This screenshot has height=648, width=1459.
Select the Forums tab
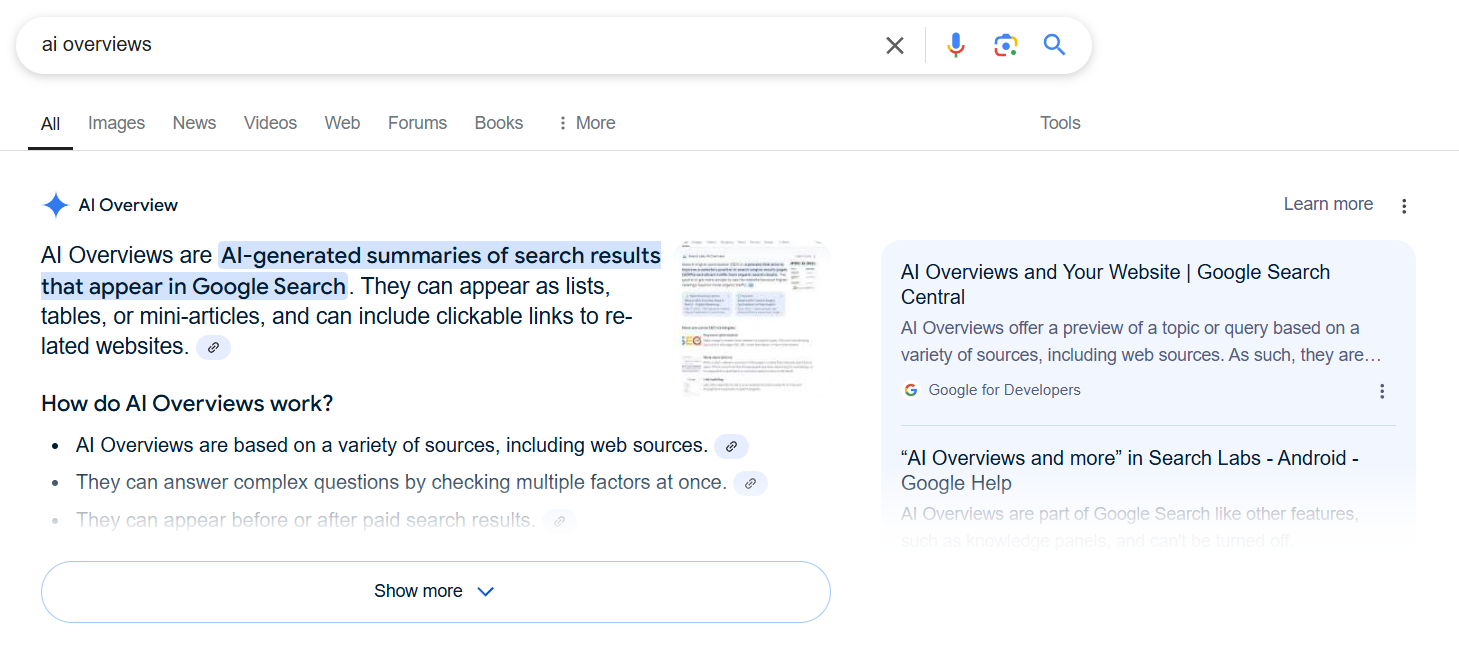417,123
